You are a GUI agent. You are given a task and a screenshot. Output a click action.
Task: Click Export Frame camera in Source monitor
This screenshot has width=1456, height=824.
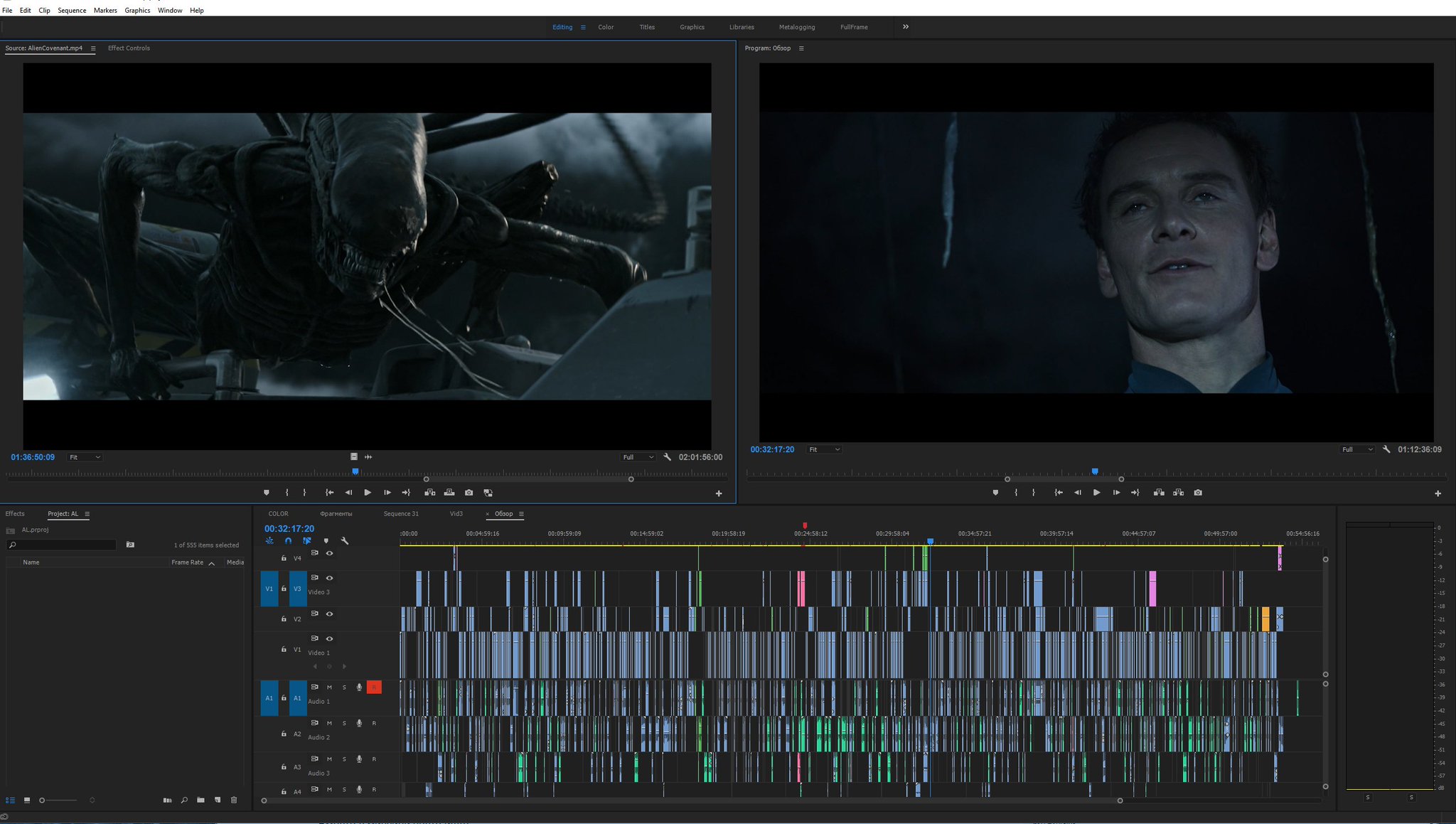click(x=469, y=493)
